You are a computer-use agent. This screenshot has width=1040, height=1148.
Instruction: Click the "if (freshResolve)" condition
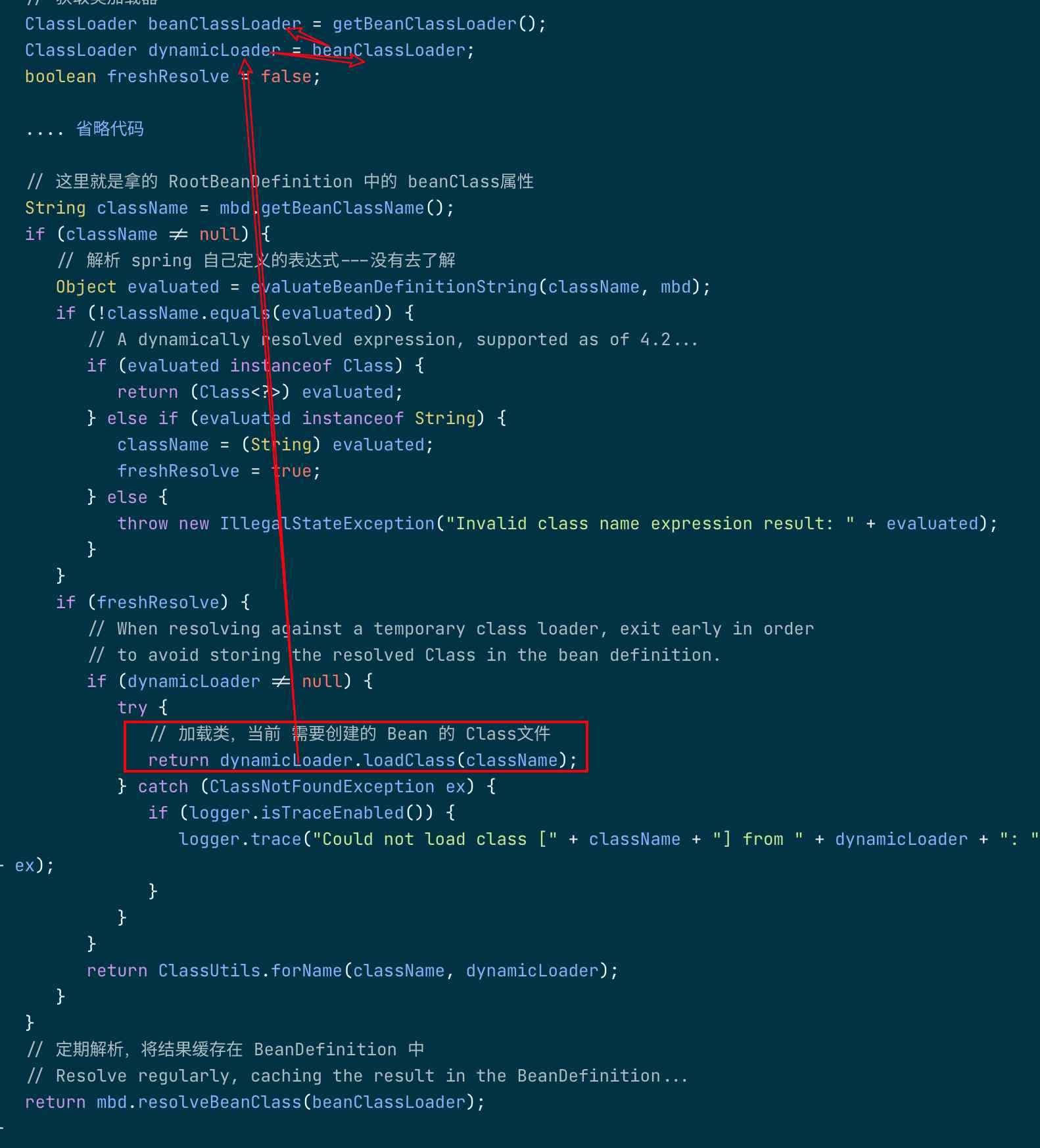click(153, 603)
